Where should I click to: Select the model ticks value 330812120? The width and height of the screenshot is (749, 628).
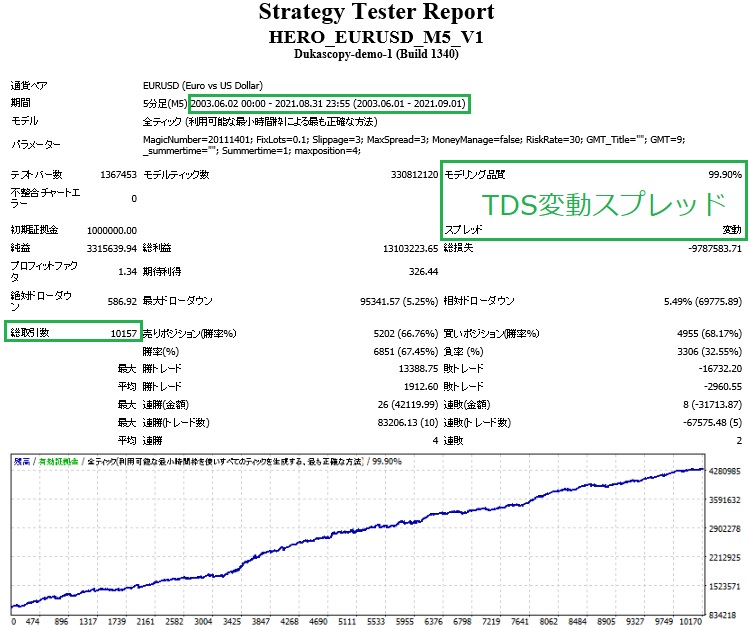[414, 175]
